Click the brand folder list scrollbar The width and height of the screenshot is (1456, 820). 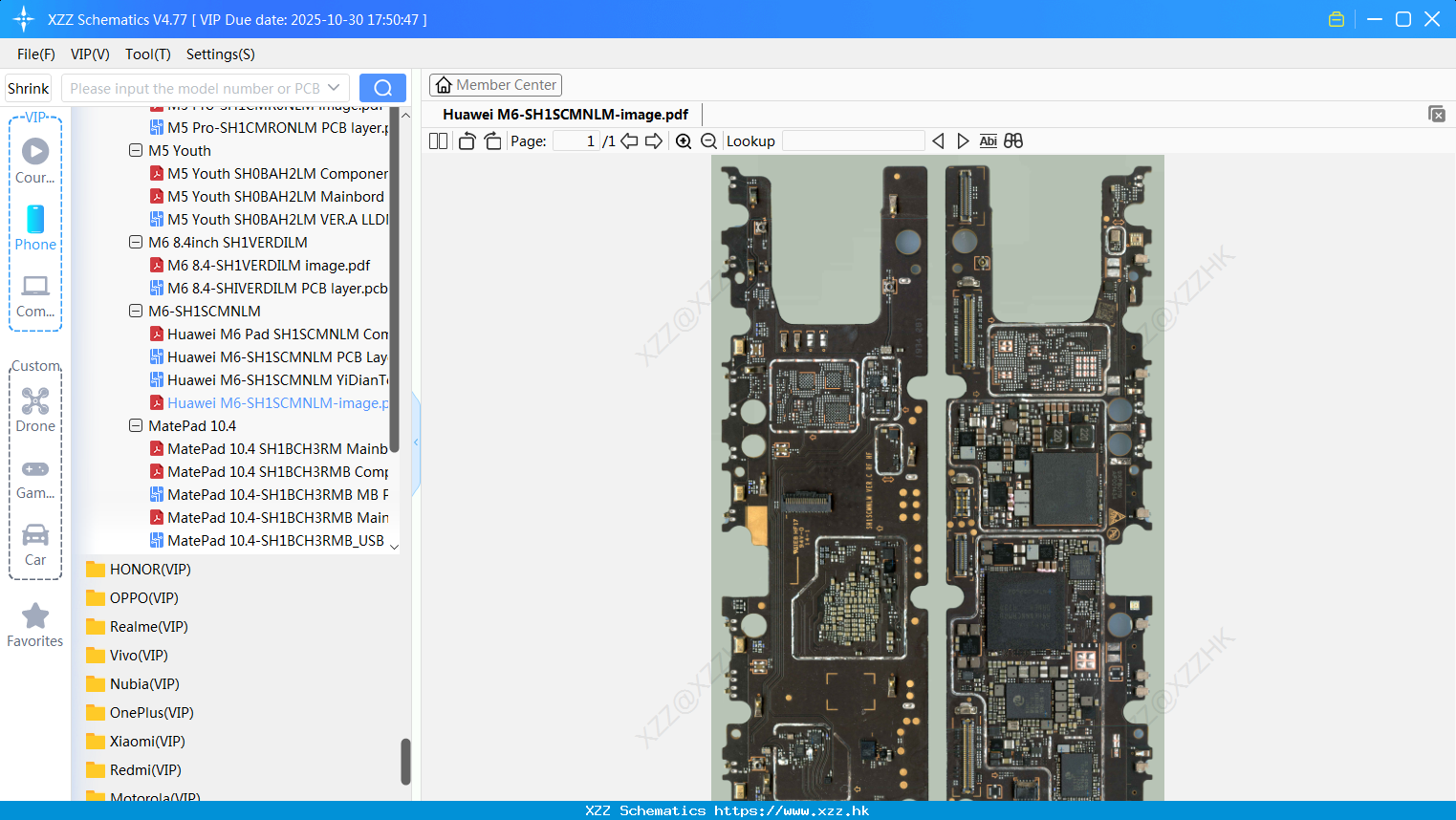[x=405, y=762]
